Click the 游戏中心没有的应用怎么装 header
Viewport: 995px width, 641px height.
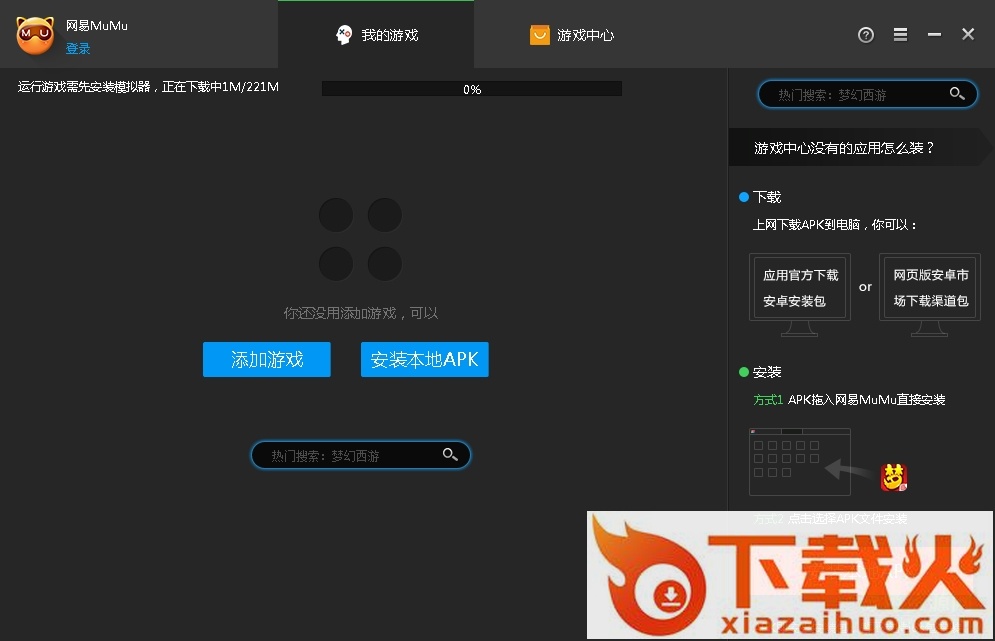[860, 148]
